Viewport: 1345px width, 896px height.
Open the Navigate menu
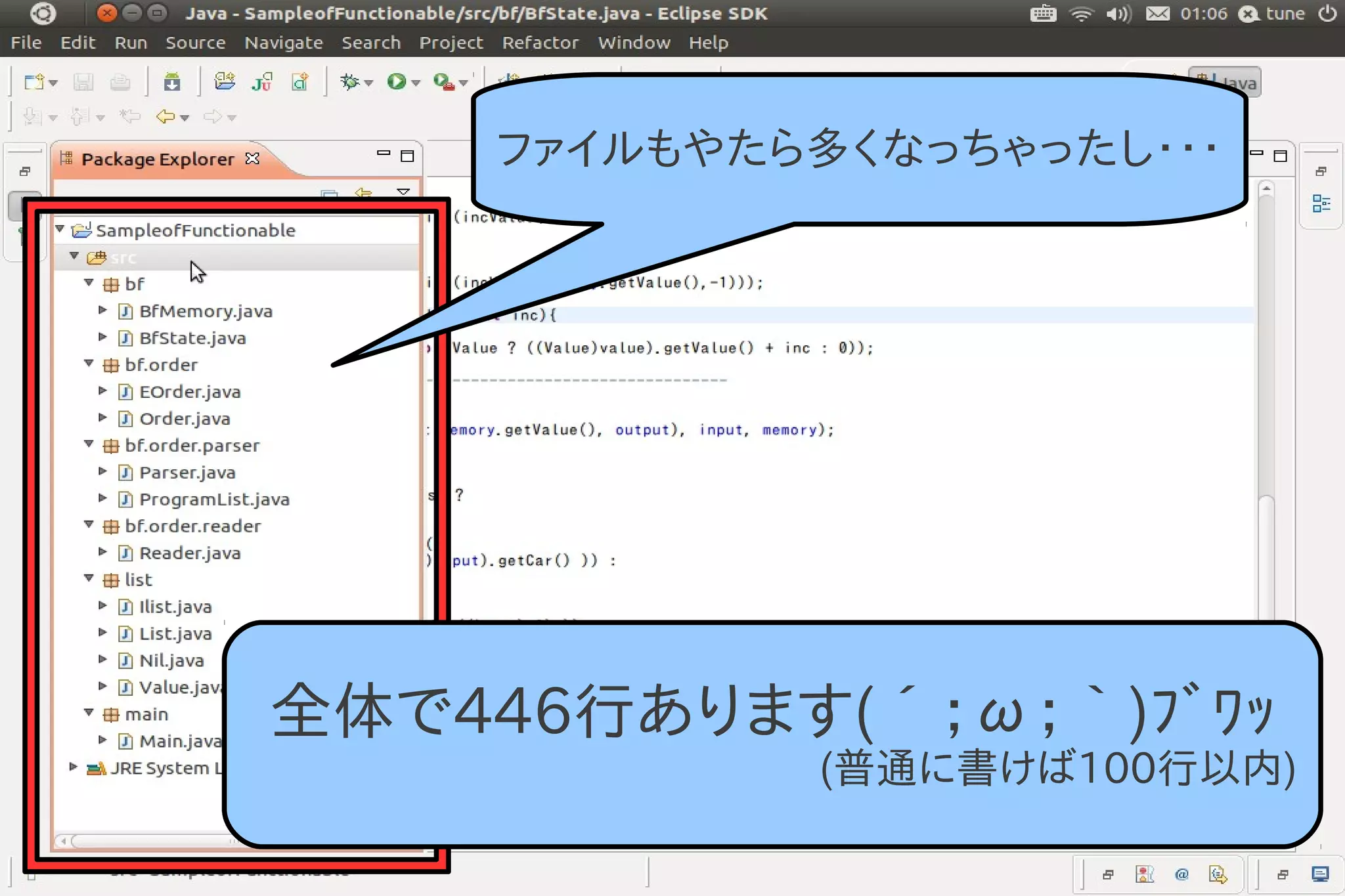284,43
